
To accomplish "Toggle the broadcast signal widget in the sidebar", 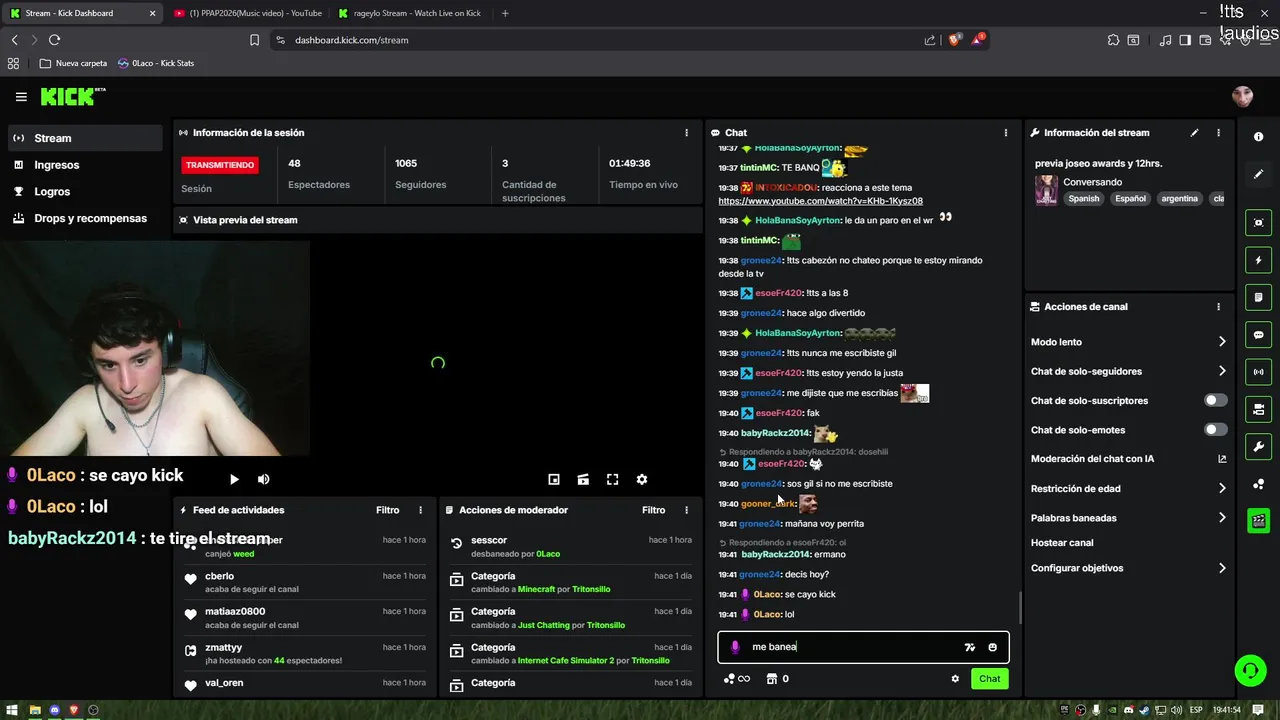I will coord(1258,372).
